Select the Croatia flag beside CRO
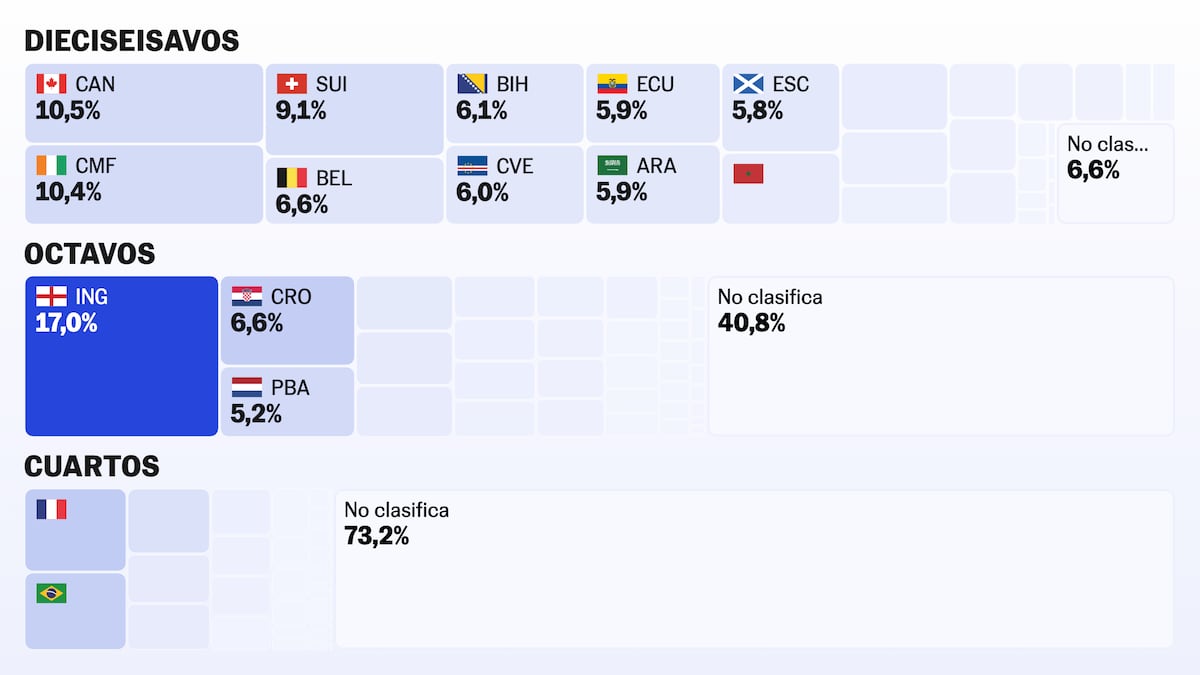 (247, 297)
